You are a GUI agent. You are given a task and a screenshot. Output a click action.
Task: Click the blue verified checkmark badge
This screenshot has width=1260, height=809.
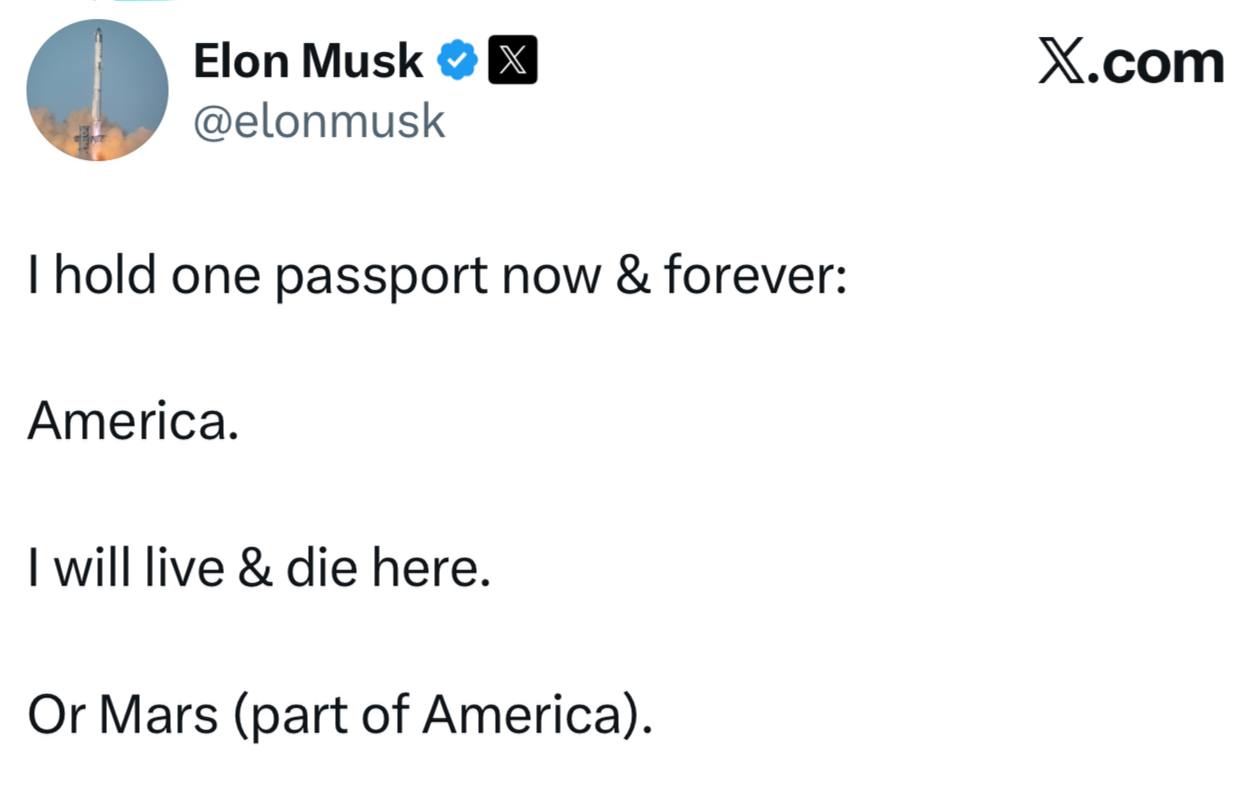[458, 62]
